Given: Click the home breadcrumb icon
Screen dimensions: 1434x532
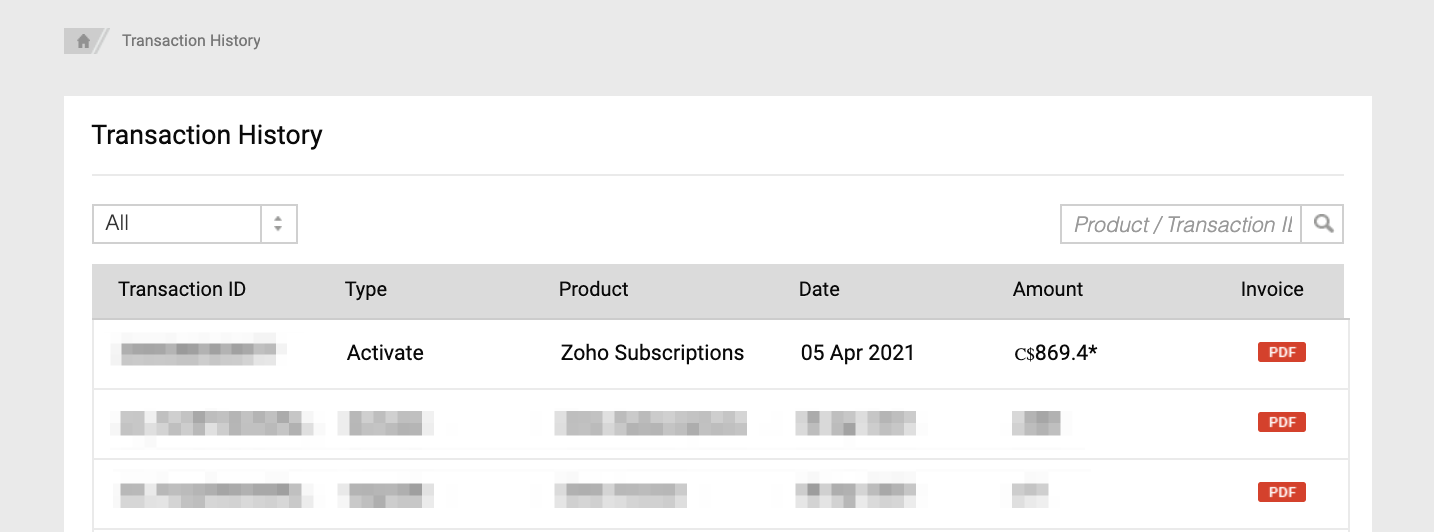Looking at the screenshot, I should coord(83,41).
